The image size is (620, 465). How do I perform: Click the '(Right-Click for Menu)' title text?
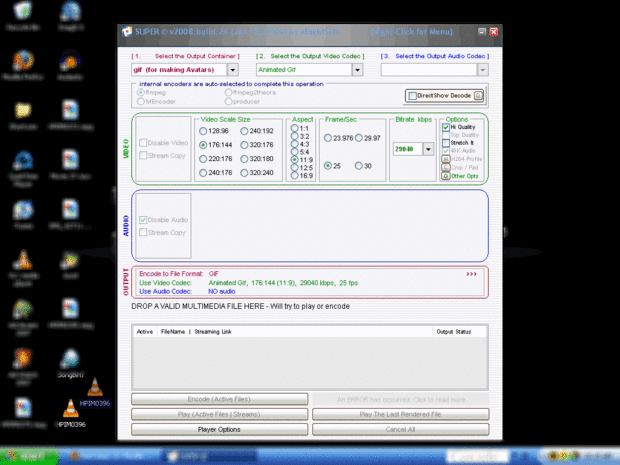[412, 32]
